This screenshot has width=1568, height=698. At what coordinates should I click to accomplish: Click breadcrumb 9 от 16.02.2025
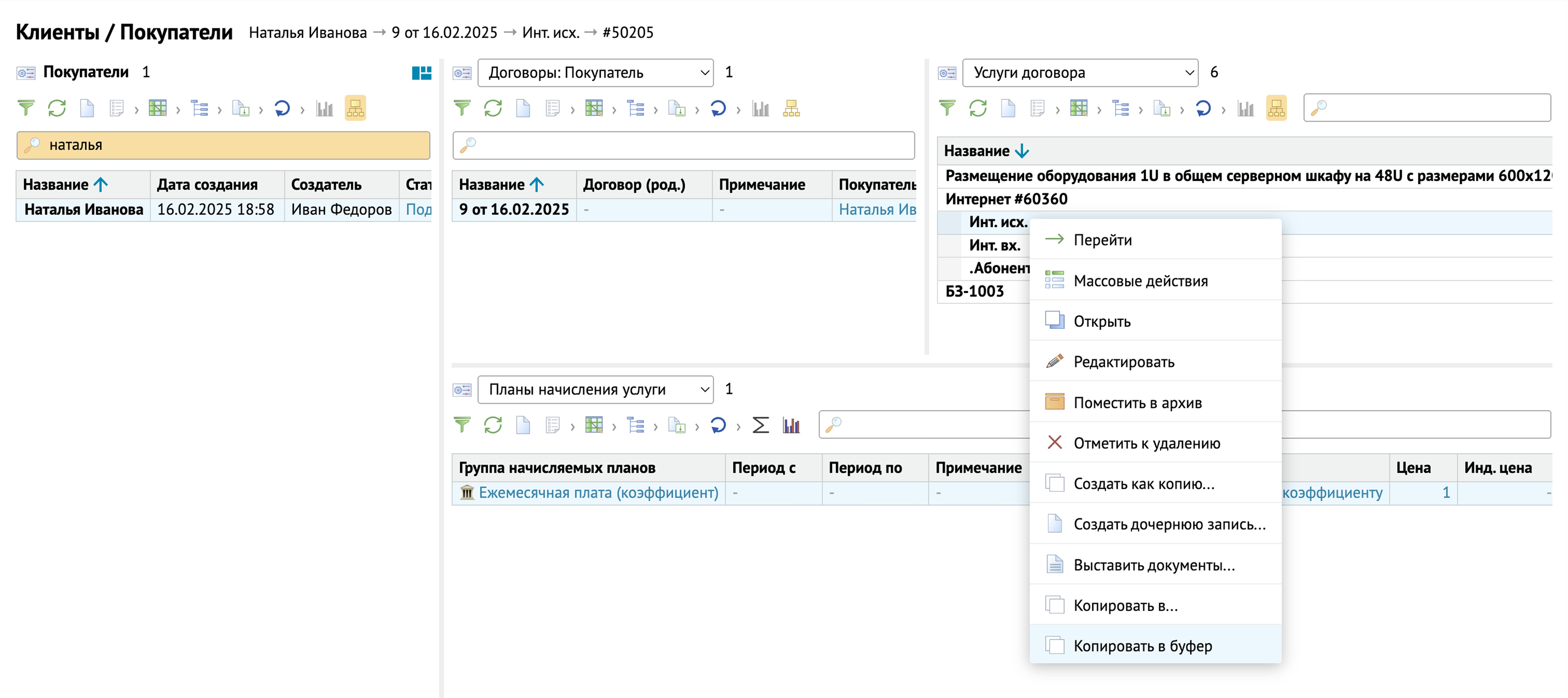tap(444, 33)
